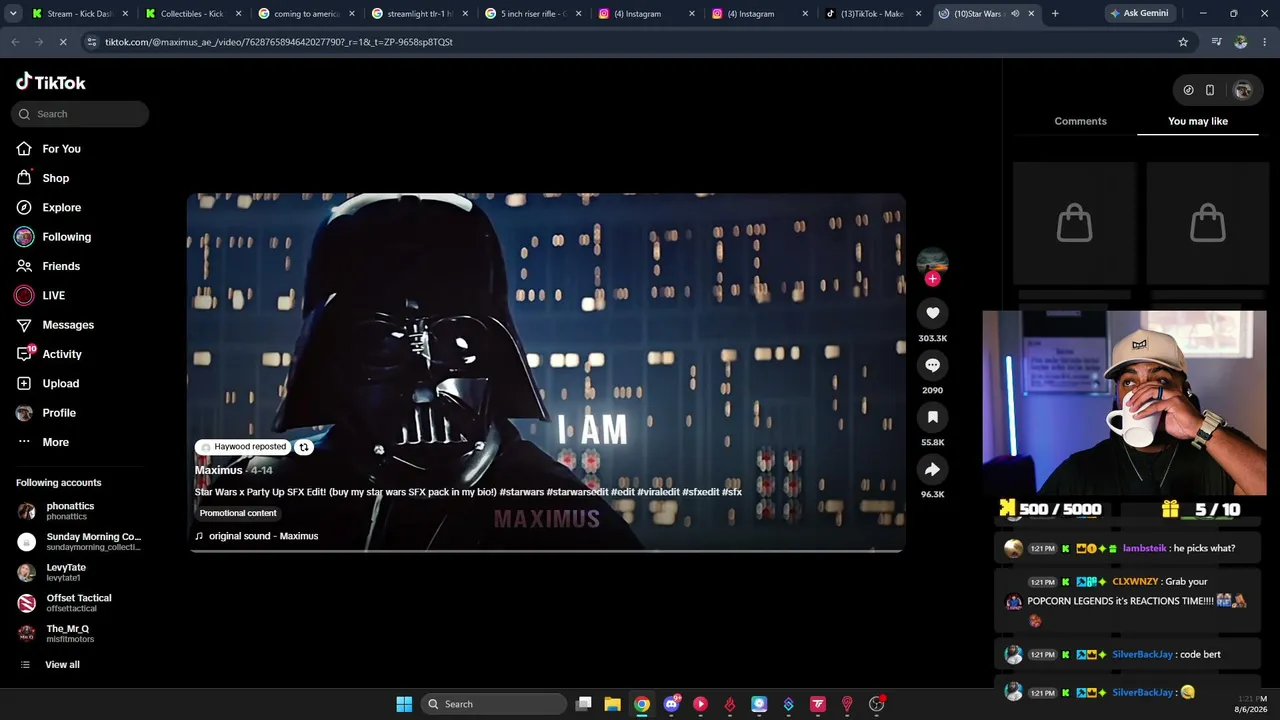Open Discord from the taskbar
Screen dimensions: 1280x720
tap(671, 704)
